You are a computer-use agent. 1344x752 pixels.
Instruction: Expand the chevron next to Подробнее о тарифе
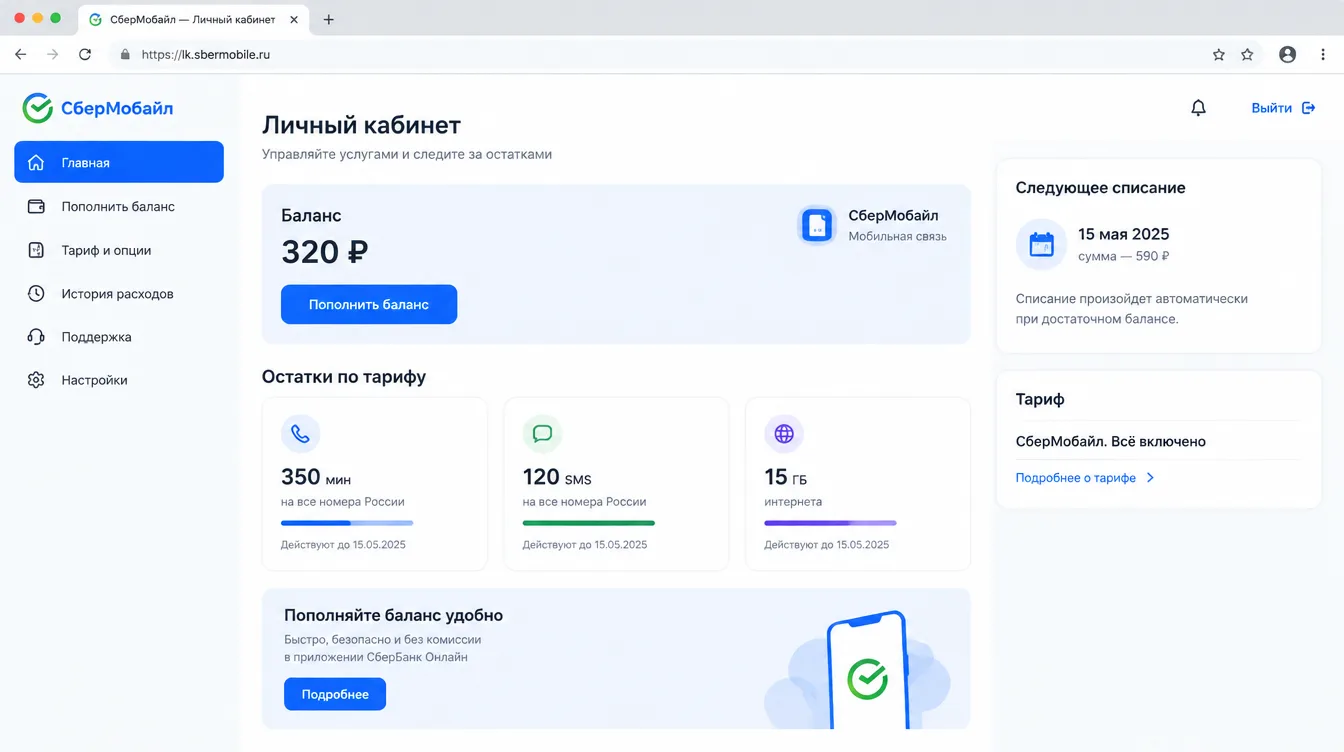tap(1150, 478)
